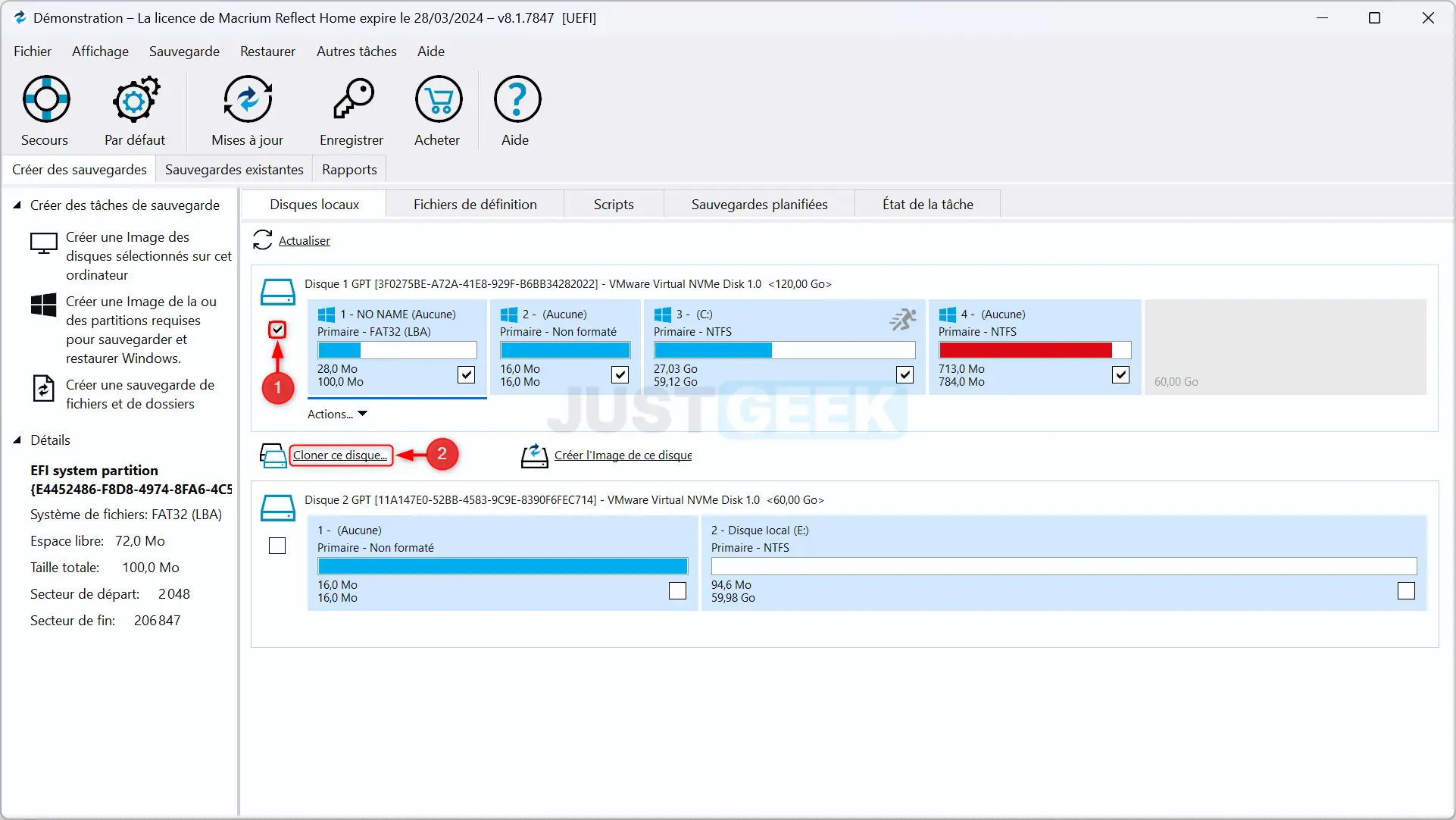Click Créer une sauvegarde de fichiers et dossiers
Image resolution: width=1456 pixels, height=820 pixels.
click(x=140, y=394)
